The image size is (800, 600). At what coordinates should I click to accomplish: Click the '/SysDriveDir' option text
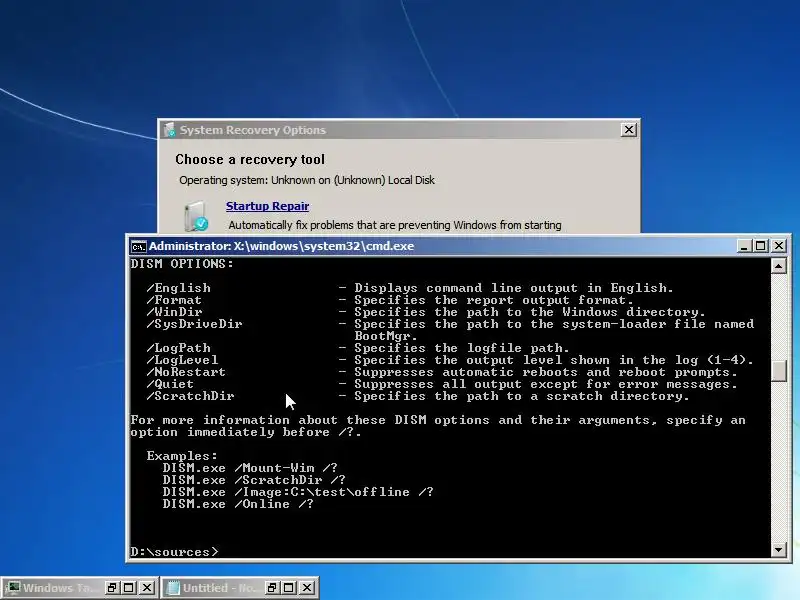194,324
